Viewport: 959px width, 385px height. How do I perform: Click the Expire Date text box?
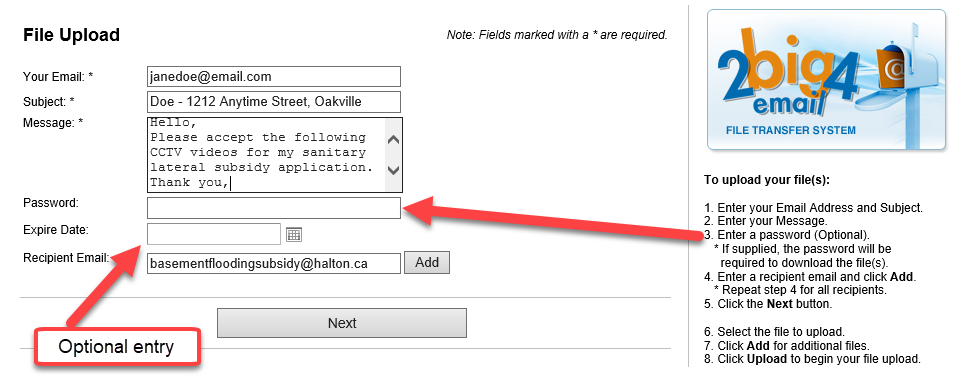(213, 234)
